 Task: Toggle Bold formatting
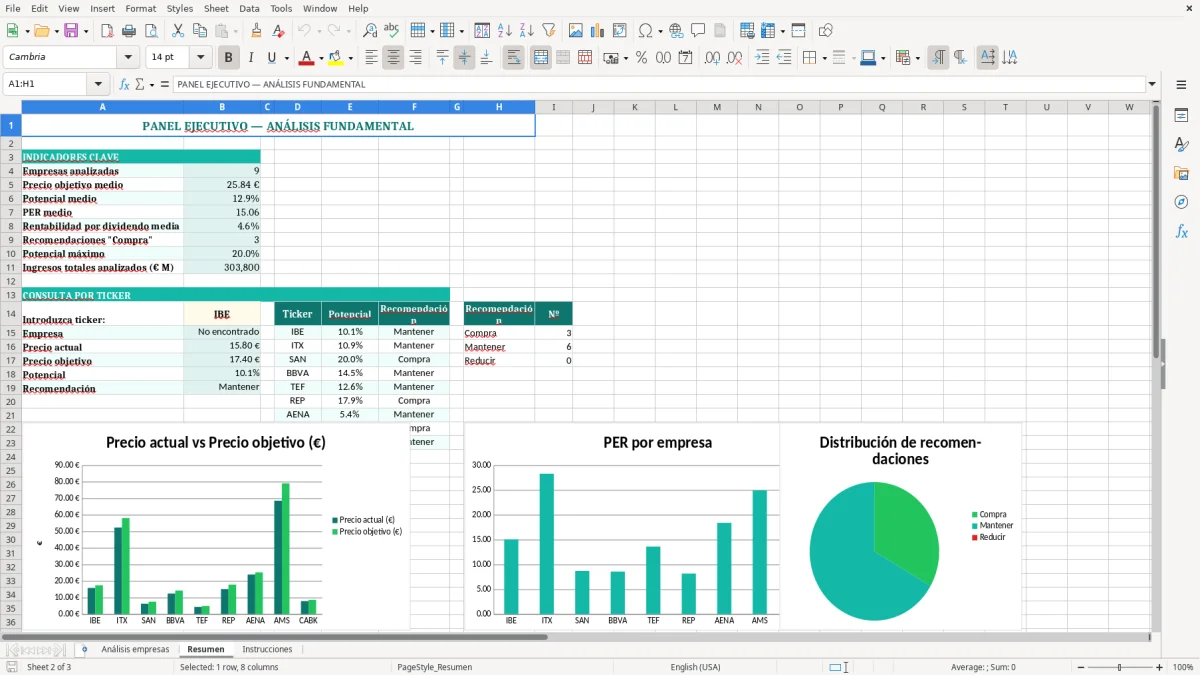pos(229,58)
